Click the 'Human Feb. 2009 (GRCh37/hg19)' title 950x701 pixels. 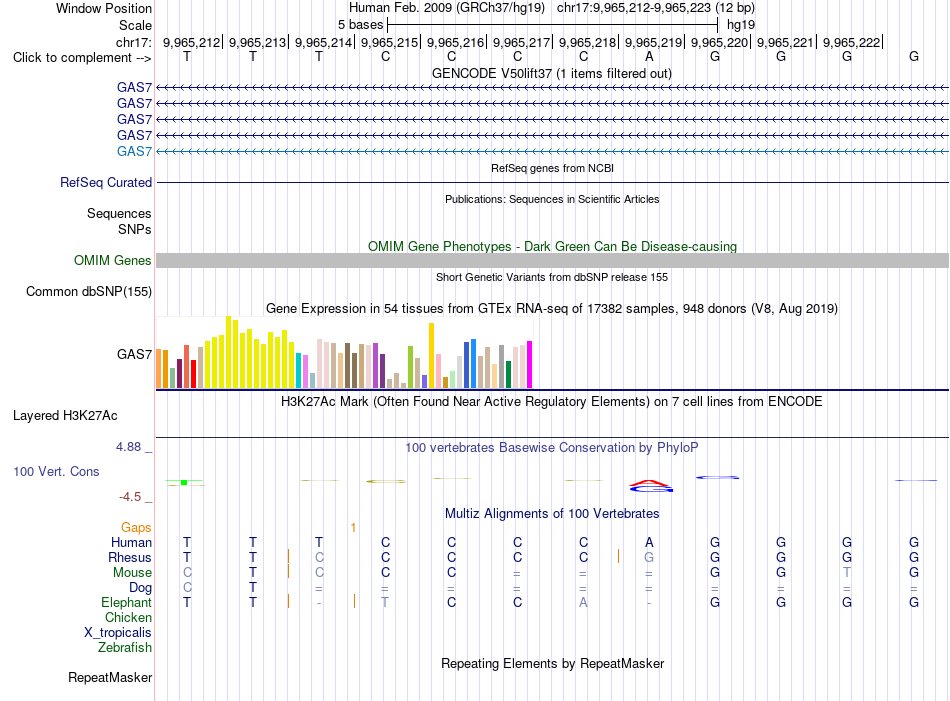coord(447,8)
